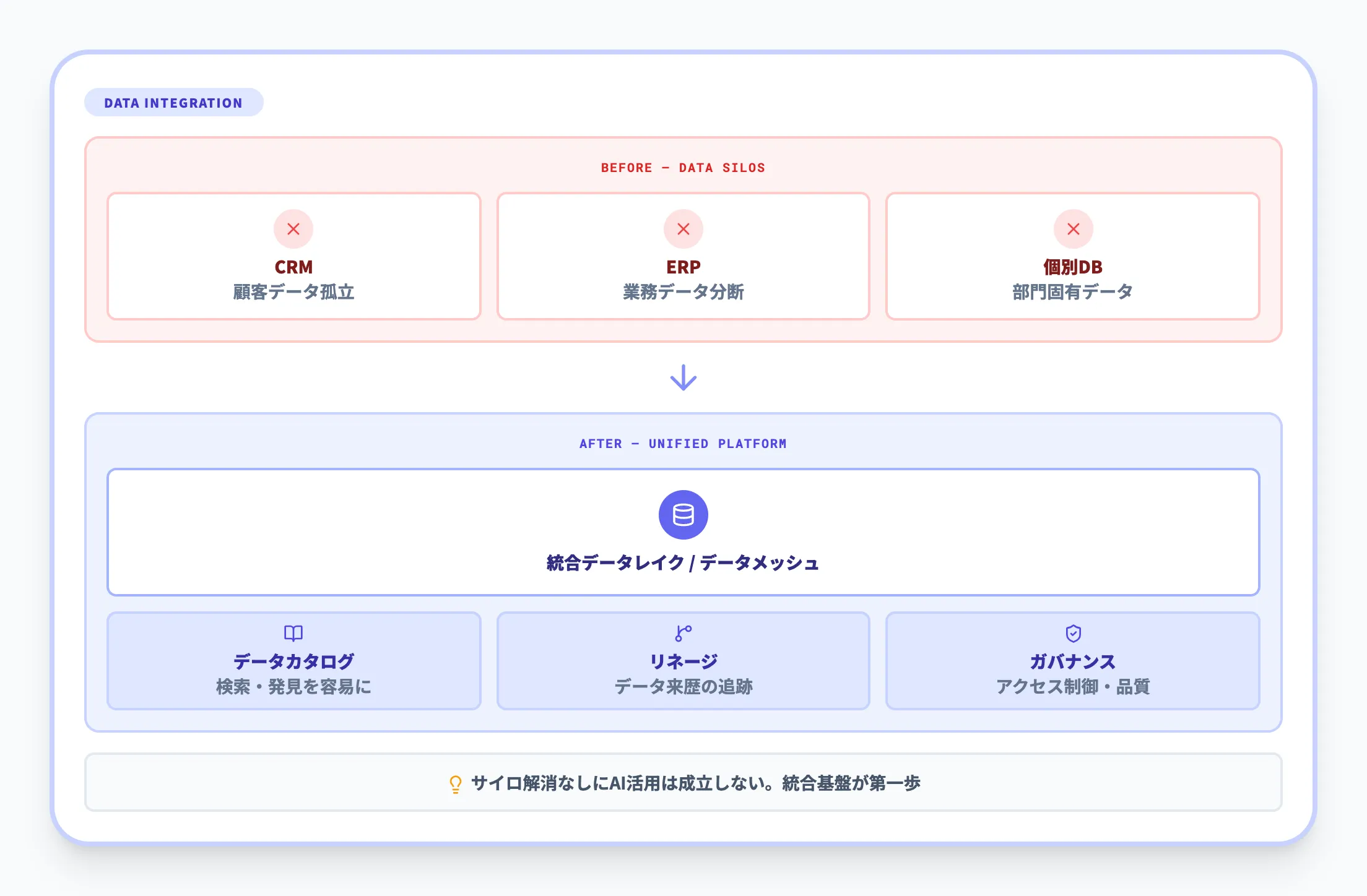Click the downward arrow between sections
The image size is (1367, 896).
click(683, 377)
